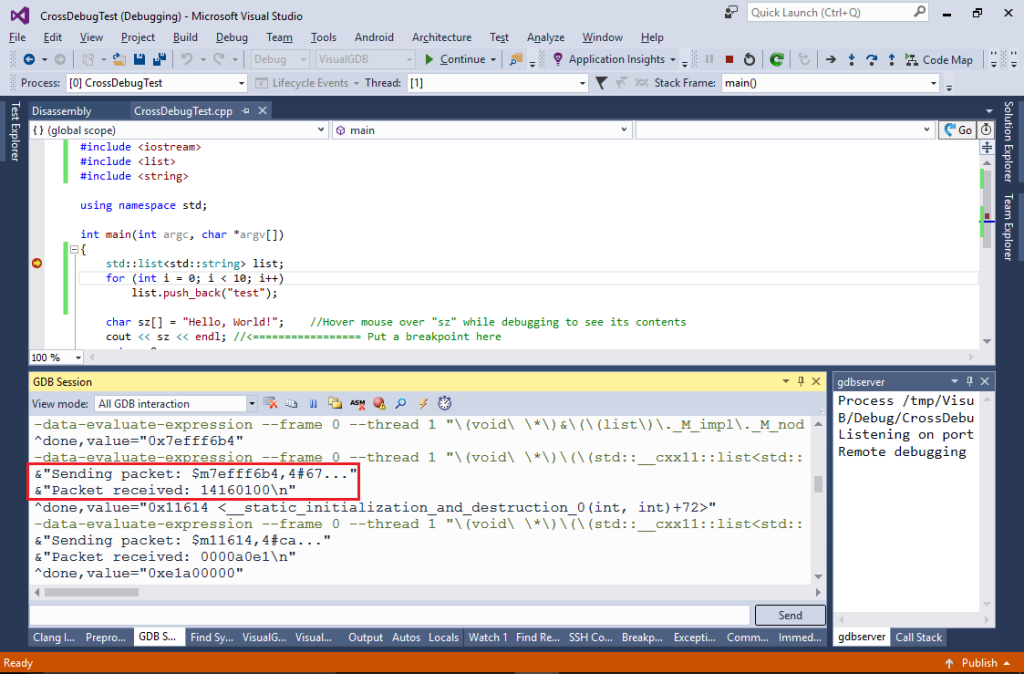The width and height of the screenshot is (1024, 674).
Task: Pause GDB output with the pause icon
Action: pos(313,403)
